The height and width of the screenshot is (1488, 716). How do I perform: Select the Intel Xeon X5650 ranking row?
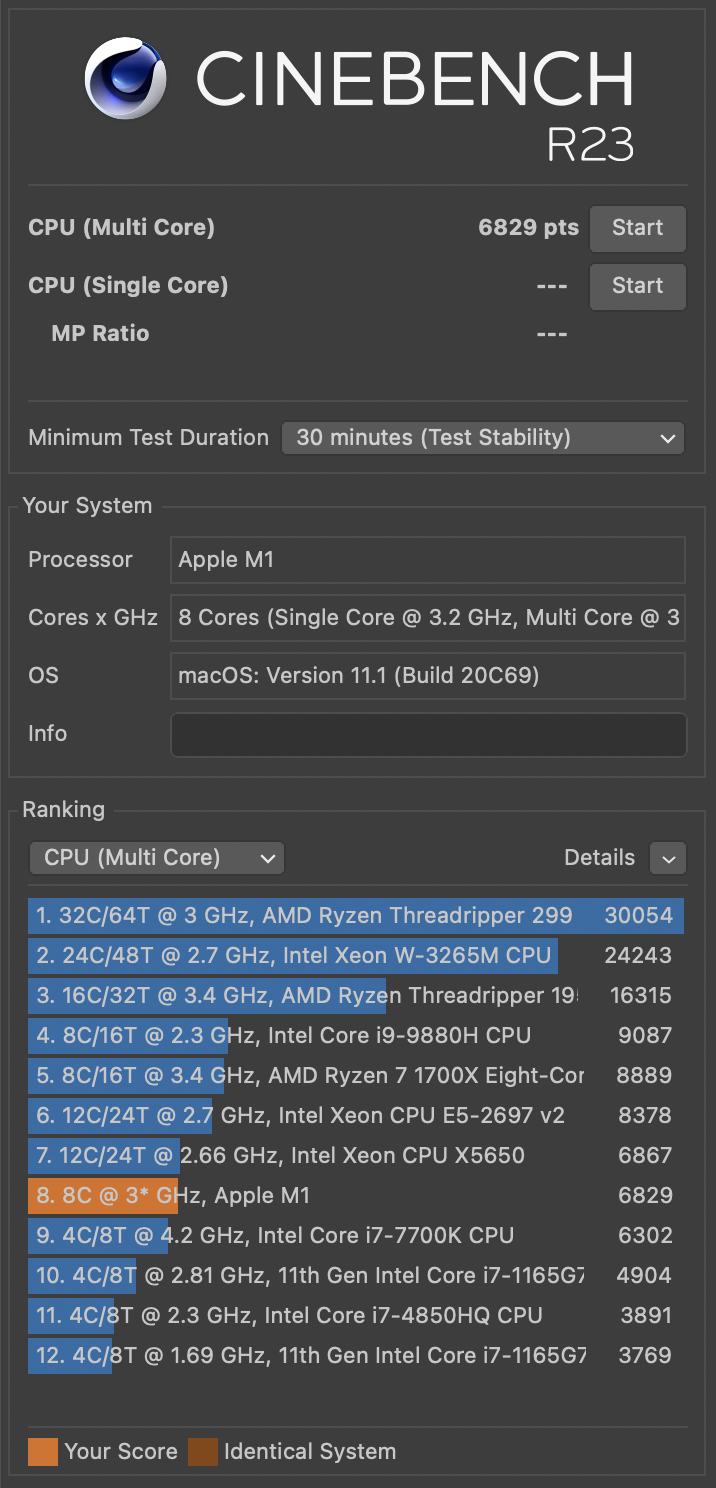355,1156
